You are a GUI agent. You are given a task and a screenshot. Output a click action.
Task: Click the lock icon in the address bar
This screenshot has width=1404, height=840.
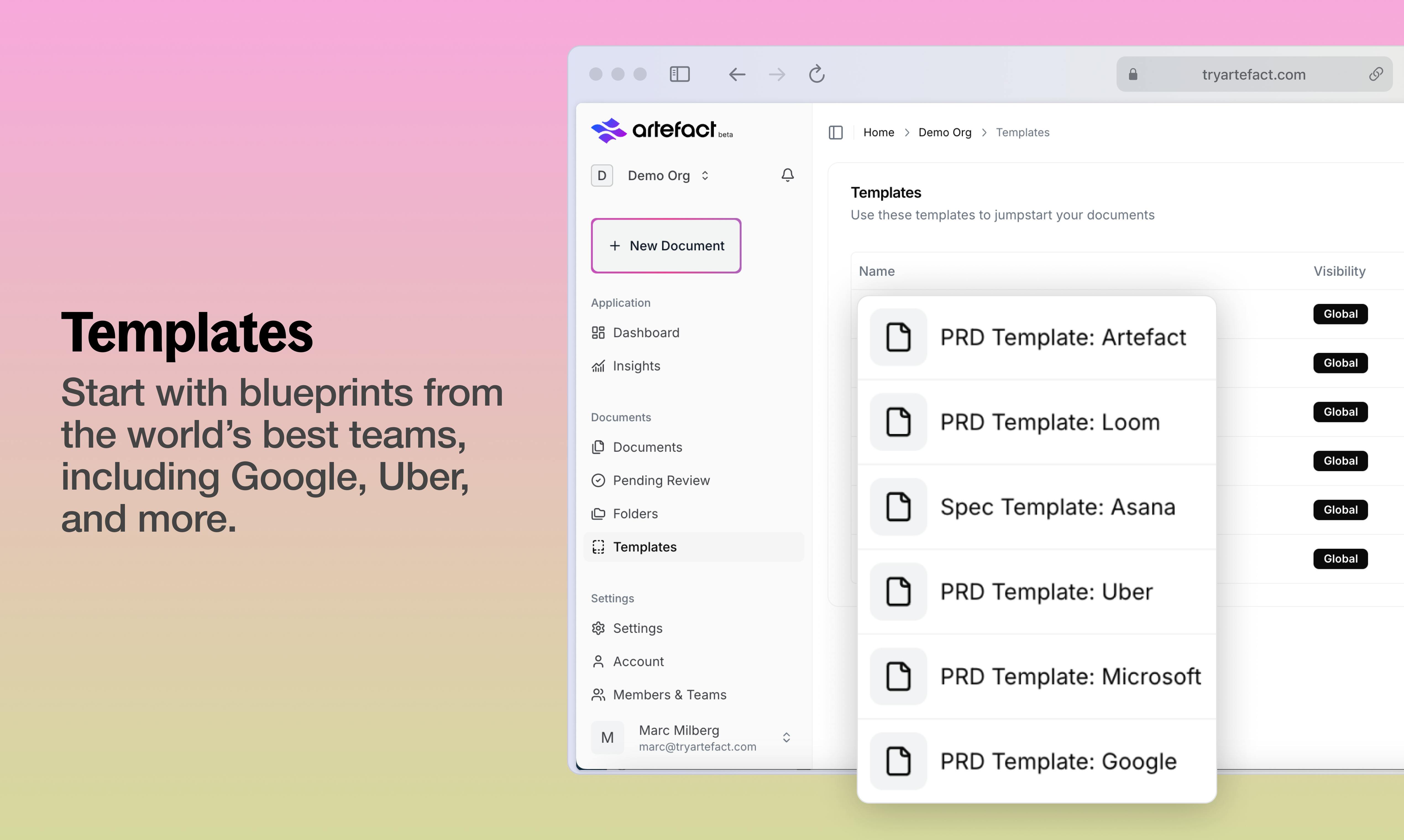(1133, 74)
